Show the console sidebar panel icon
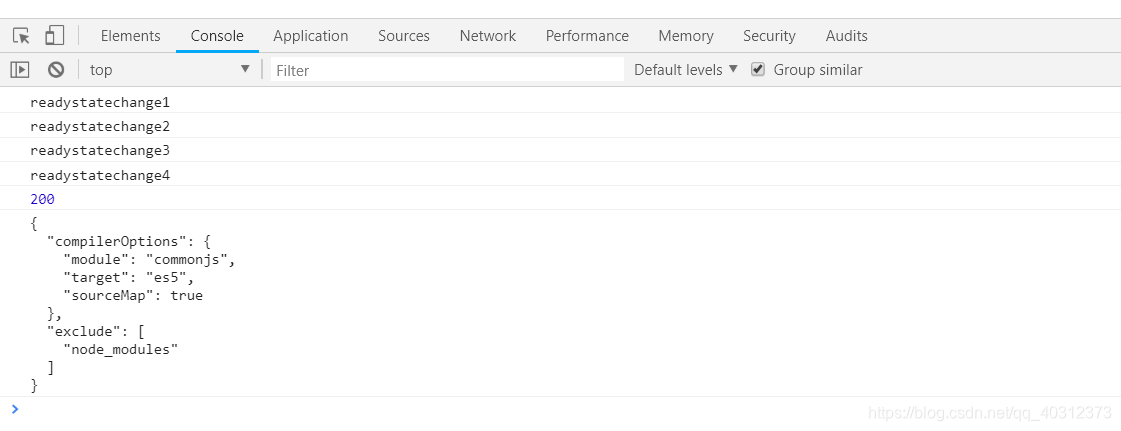This screenshot has width=1121, height=431. click(x=20, y=69)
